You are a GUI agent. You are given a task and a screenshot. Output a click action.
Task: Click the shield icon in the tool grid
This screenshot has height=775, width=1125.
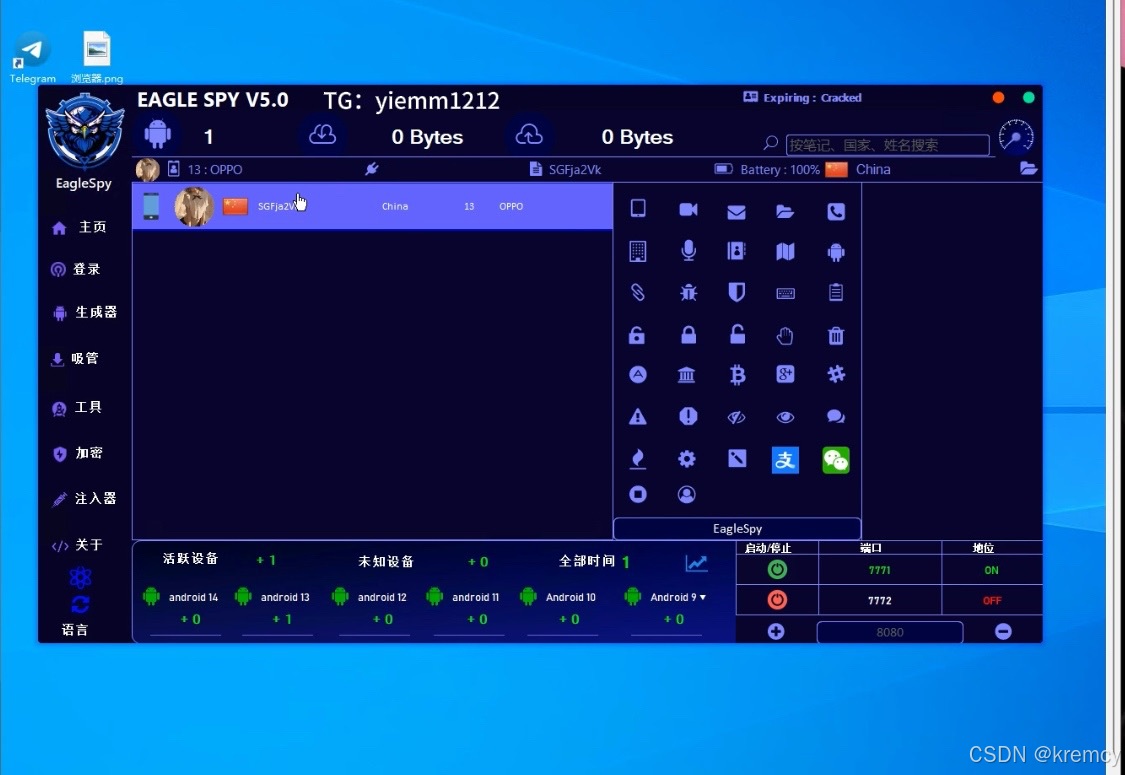coord(736,292)
